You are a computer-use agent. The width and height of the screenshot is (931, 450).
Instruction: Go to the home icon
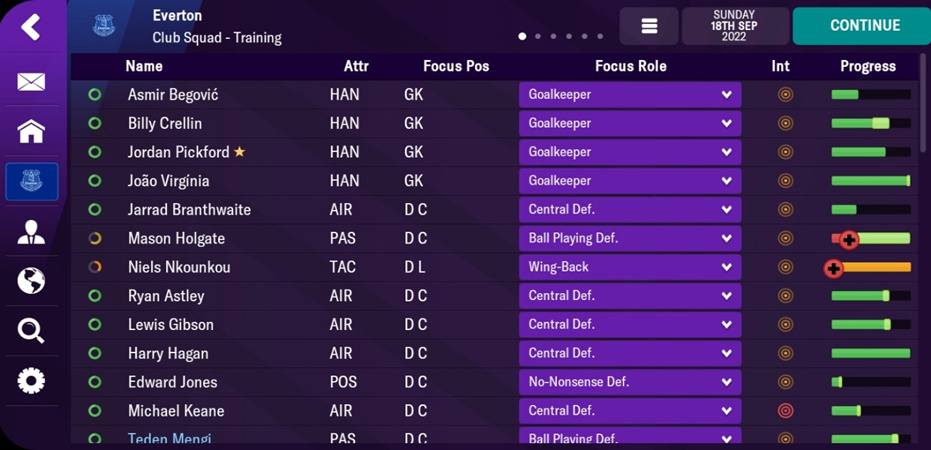tap(31, 131)
